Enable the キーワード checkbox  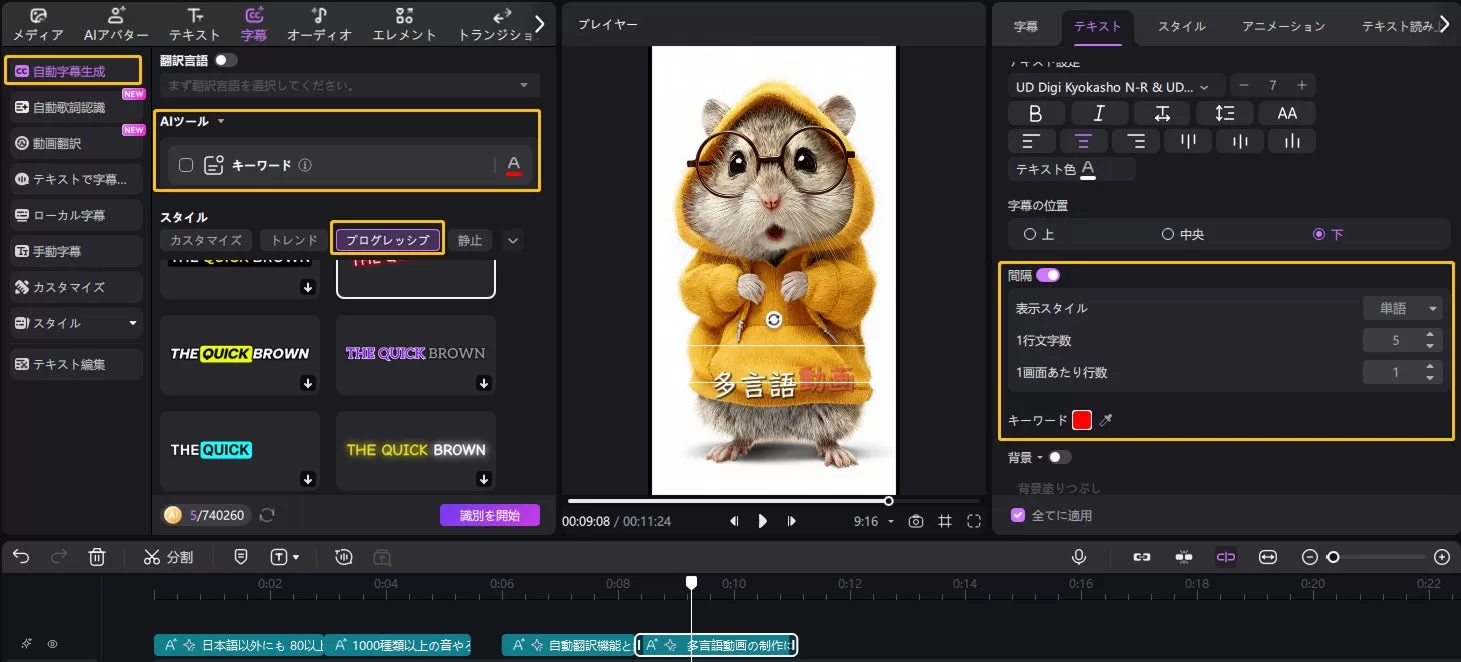186,165
